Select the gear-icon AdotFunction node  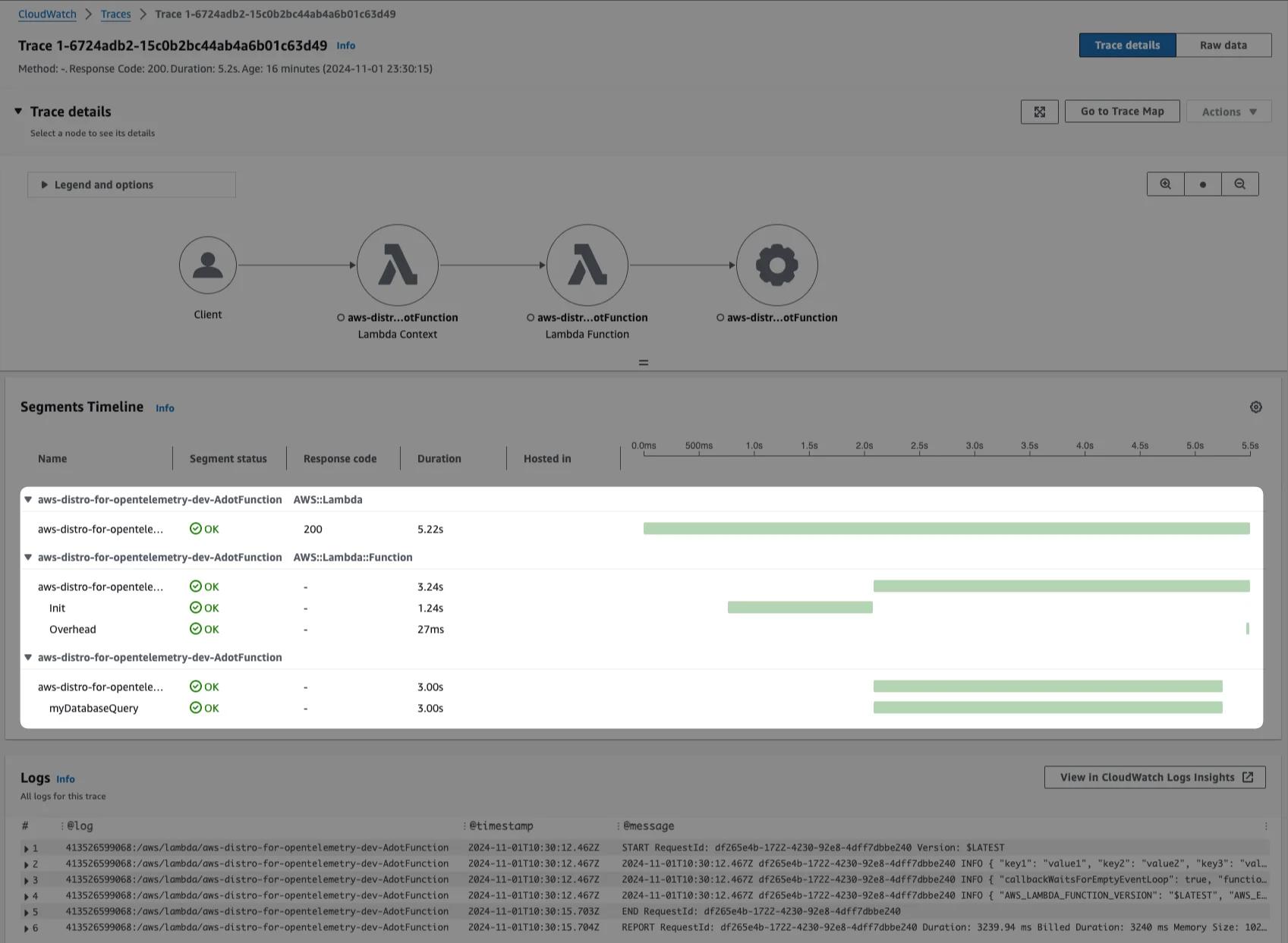tap(776, 265)
